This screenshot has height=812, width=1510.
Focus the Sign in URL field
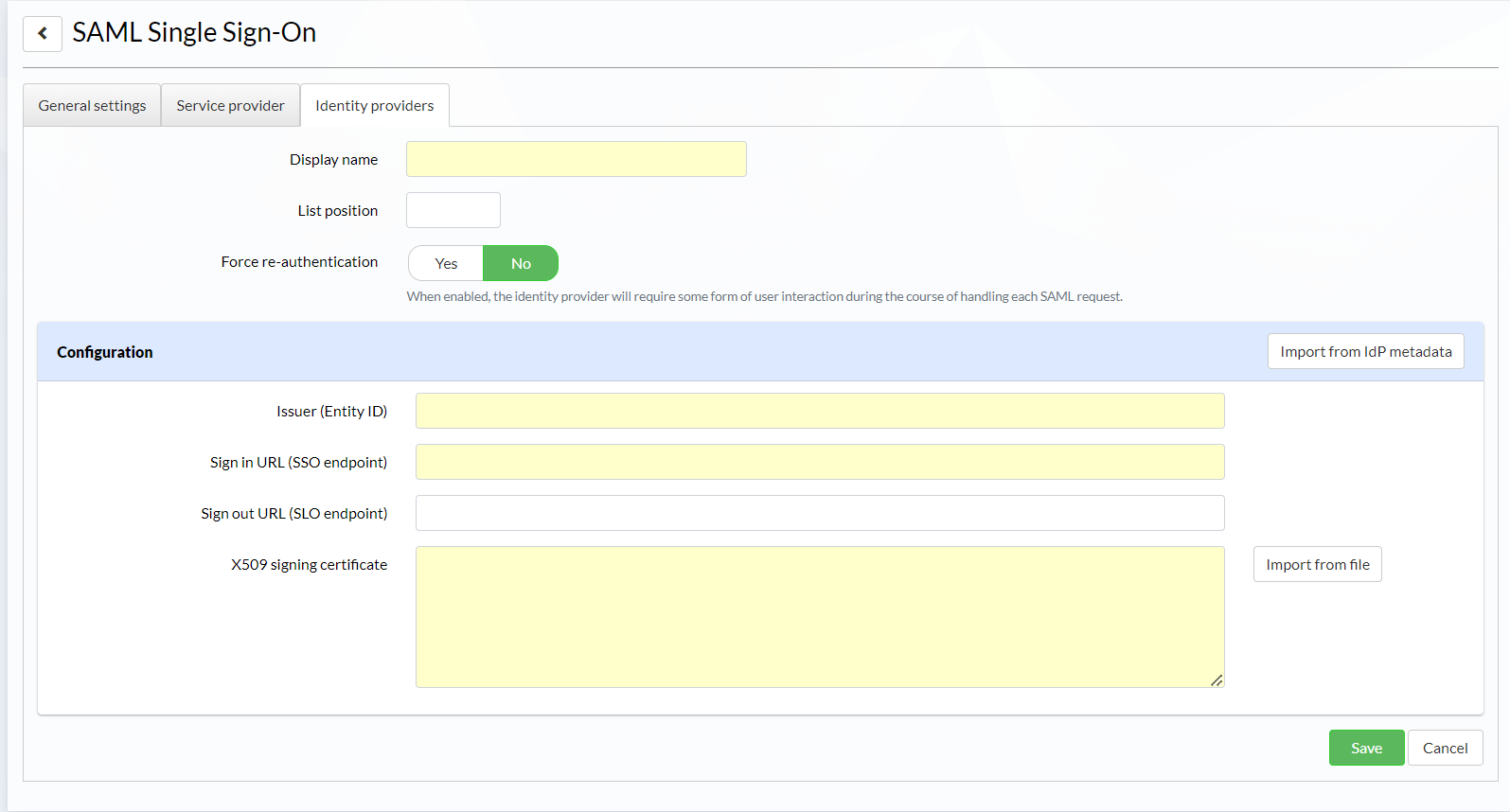point(820,462)
